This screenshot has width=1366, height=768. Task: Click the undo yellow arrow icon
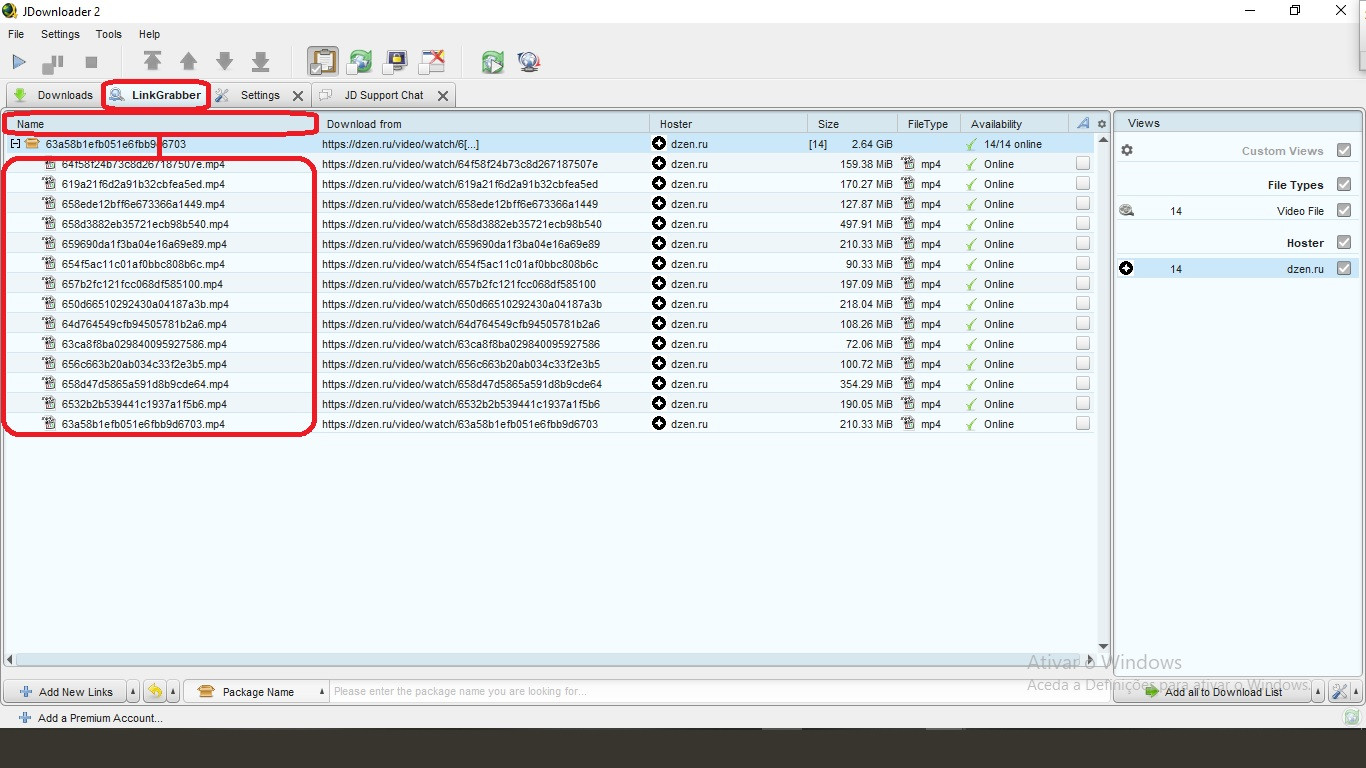[155, 692]
